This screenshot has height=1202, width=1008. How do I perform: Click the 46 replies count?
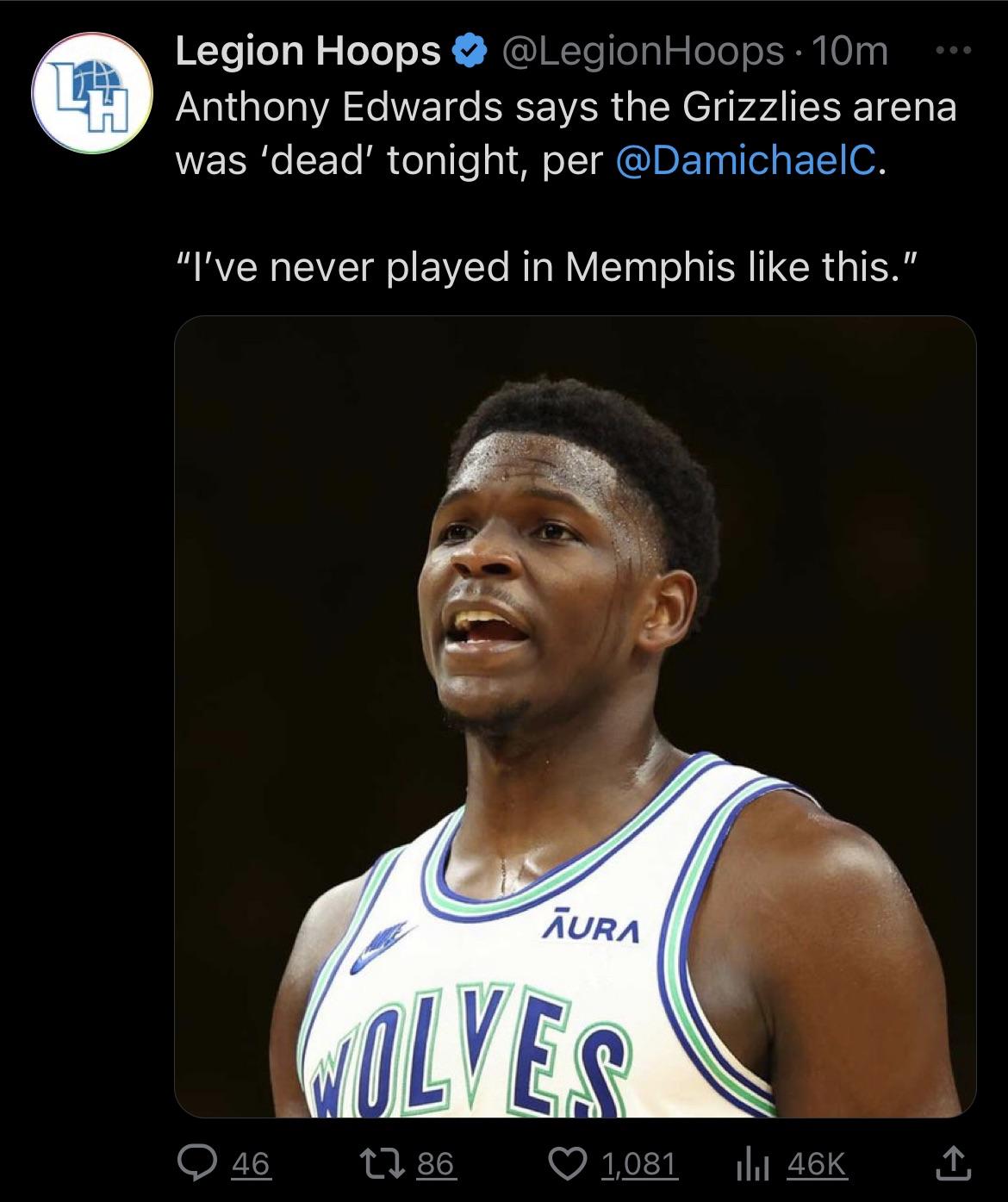[x=251, y=1165]
